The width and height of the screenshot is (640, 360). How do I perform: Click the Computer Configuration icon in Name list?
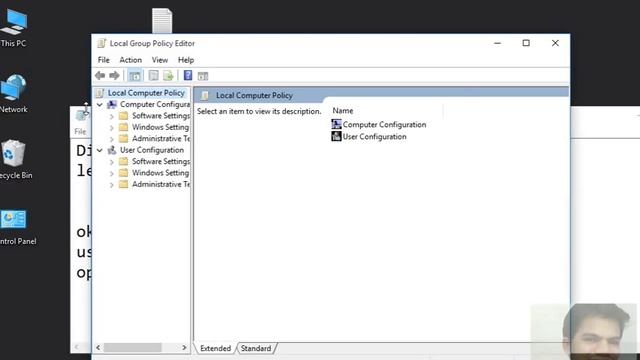point(336,124)
